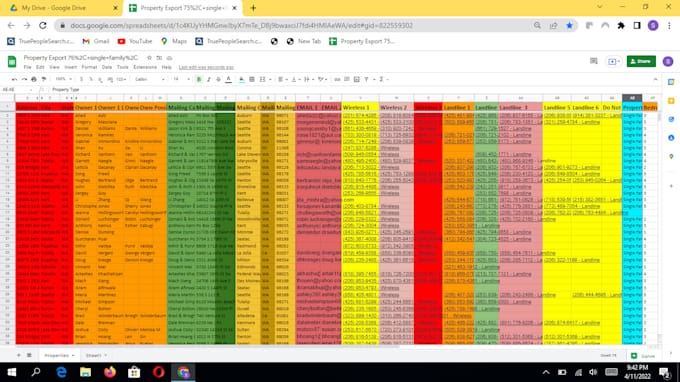The height and width of the screenshot is (382, 680).
Task: Open the Extensions menu
Action: 145,67
